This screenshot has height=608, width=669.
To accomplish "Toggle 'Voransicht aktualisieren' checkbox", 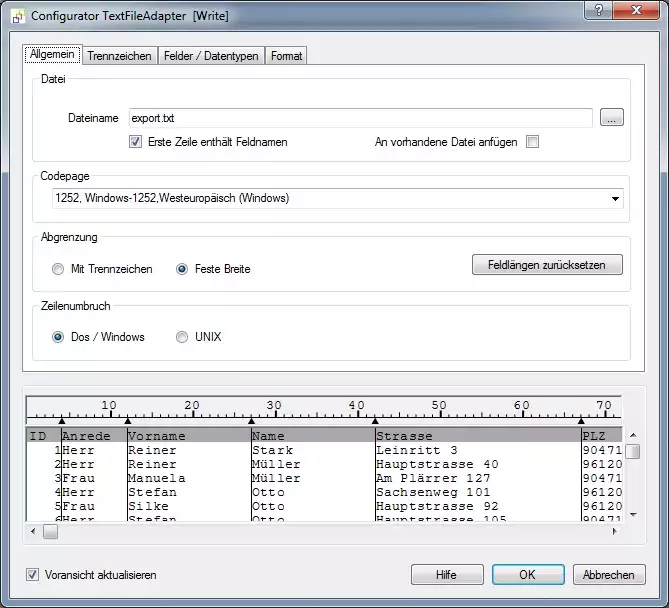I will pos(33,575).
